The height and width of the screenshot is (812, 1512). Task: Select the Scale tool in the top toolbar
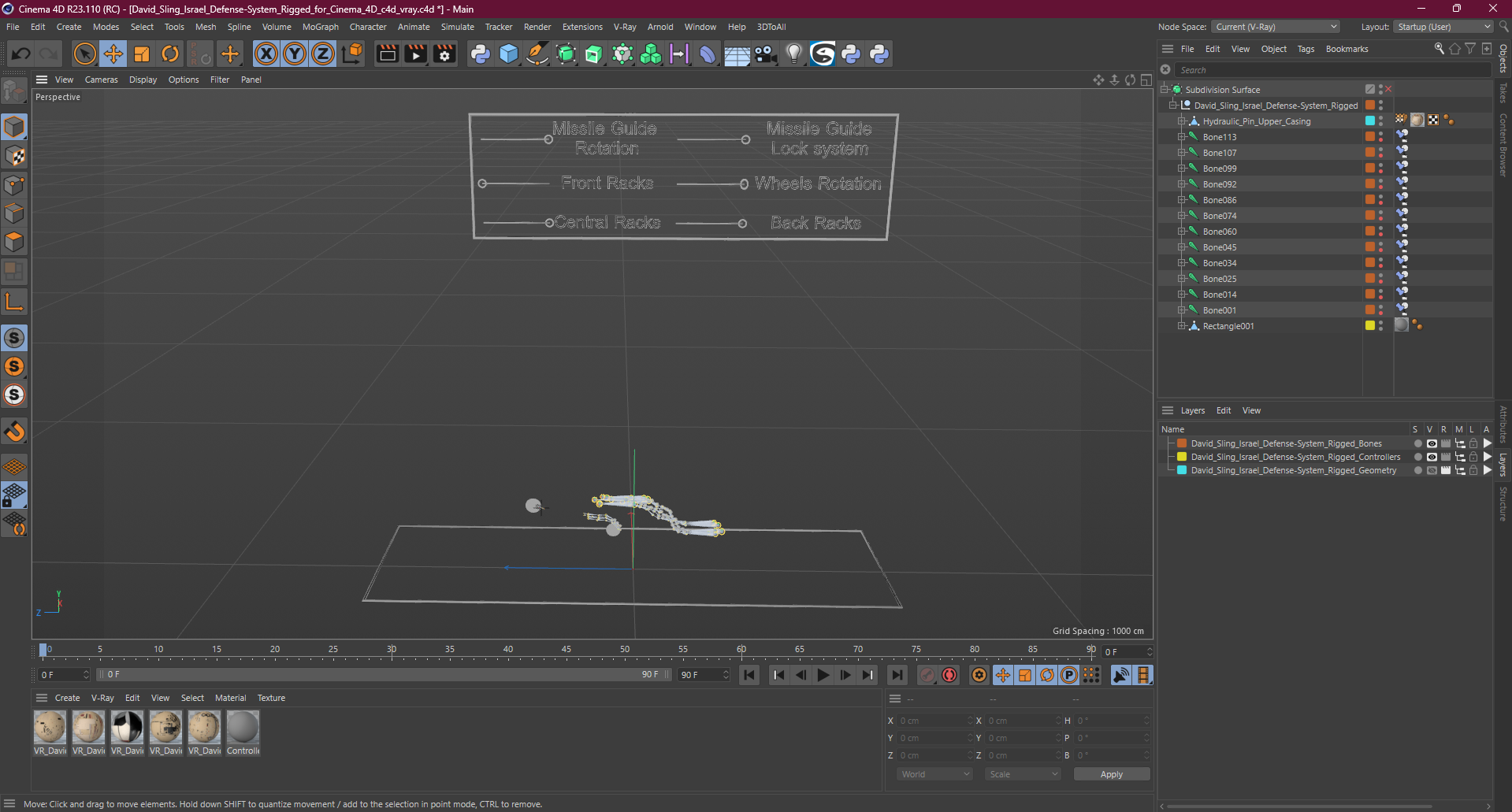pyautogui.click(x=142, y=54)
